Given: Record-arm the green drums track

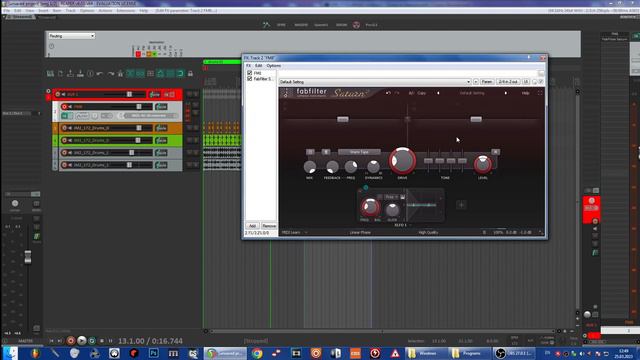Looking at the screenshot, I should click(x=64, y=140).
